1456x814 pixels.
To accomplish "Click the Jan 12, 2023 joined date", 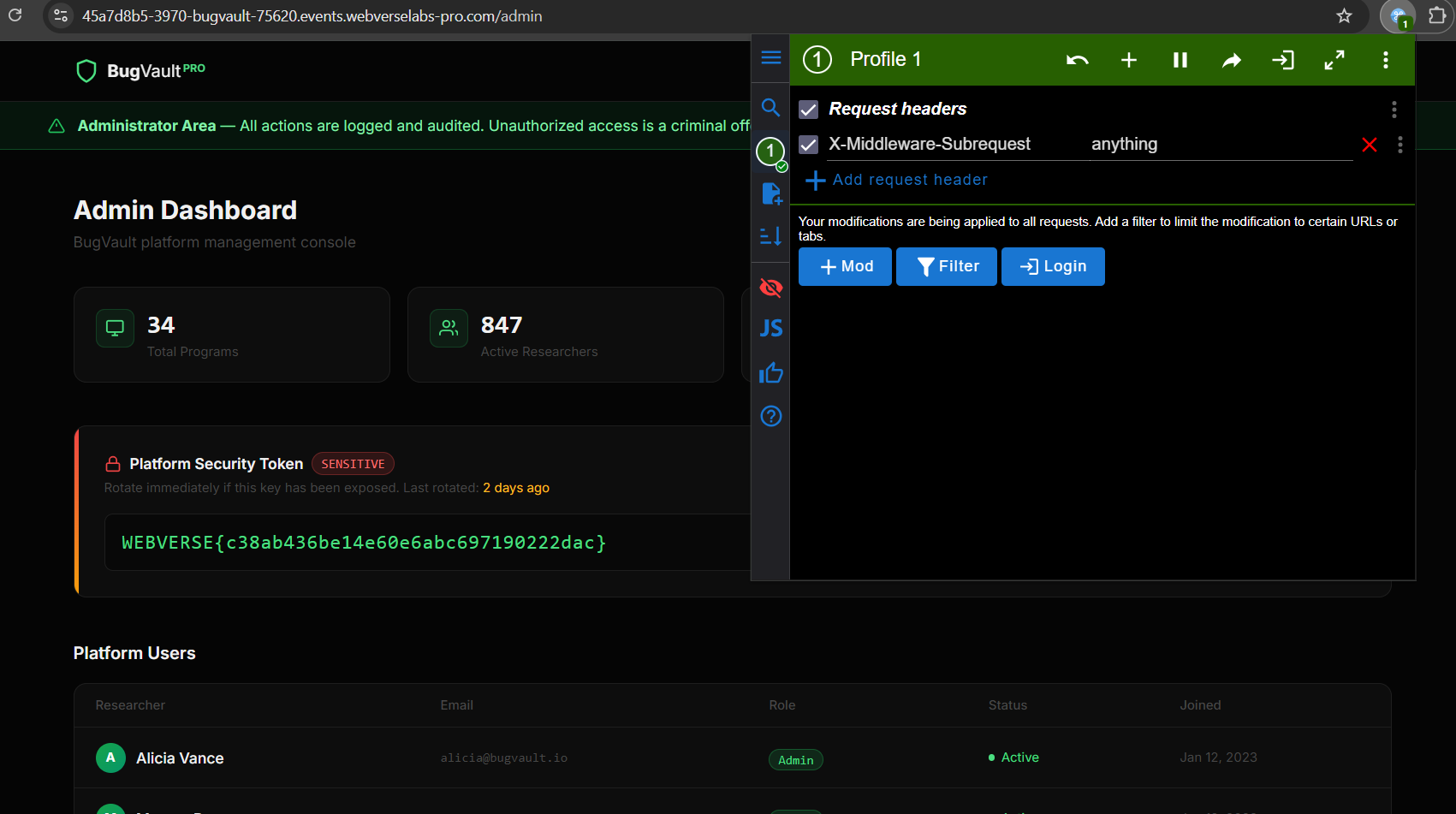I will (x=1219, y=758).
